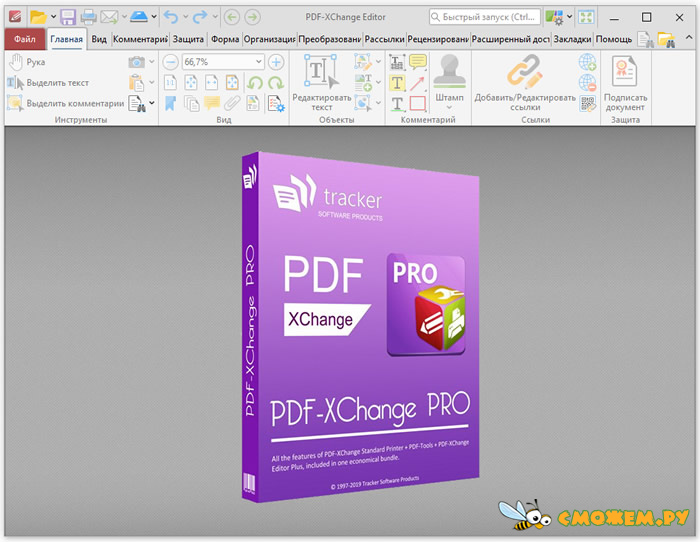The width and height of the screenshot is (700, 542).
Task: Expand the Undo history dropdown
Action: [x=185, y=17]
